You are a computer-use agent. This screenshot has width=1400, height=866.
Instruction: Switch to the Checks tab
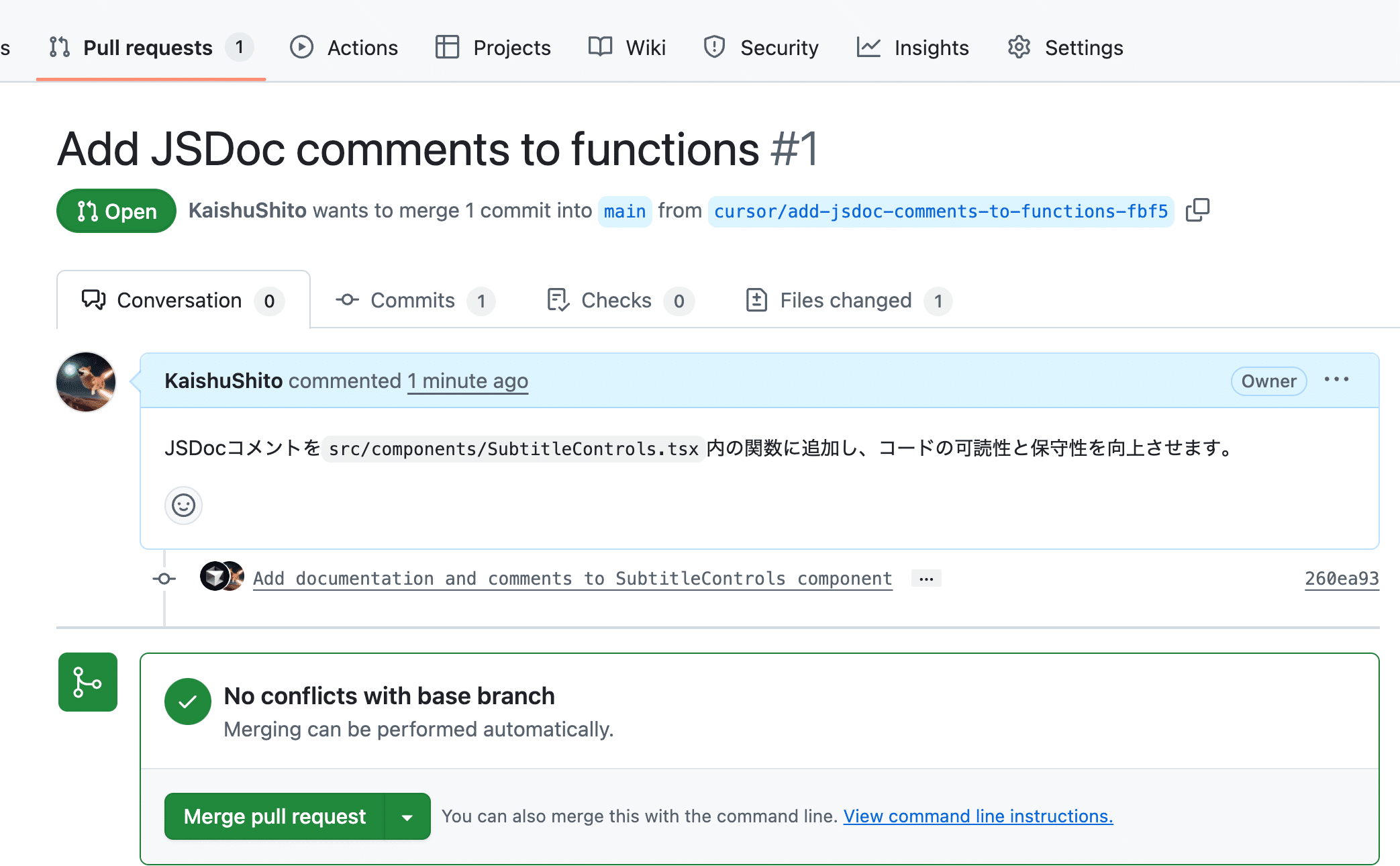pyautogui.click(x=619, y=301)
